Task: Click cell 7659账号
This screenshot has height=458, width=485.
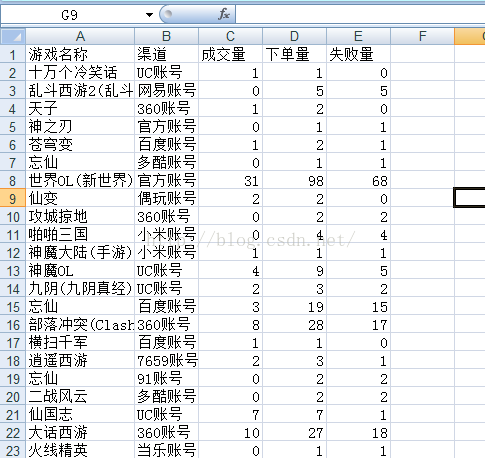Action: [x=167, y=360]
